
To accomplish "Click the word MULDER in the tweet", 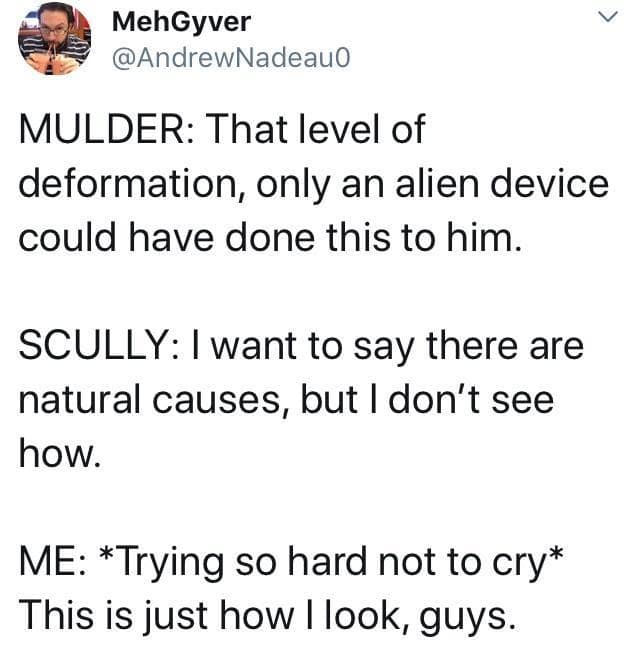I will point(90,133).
